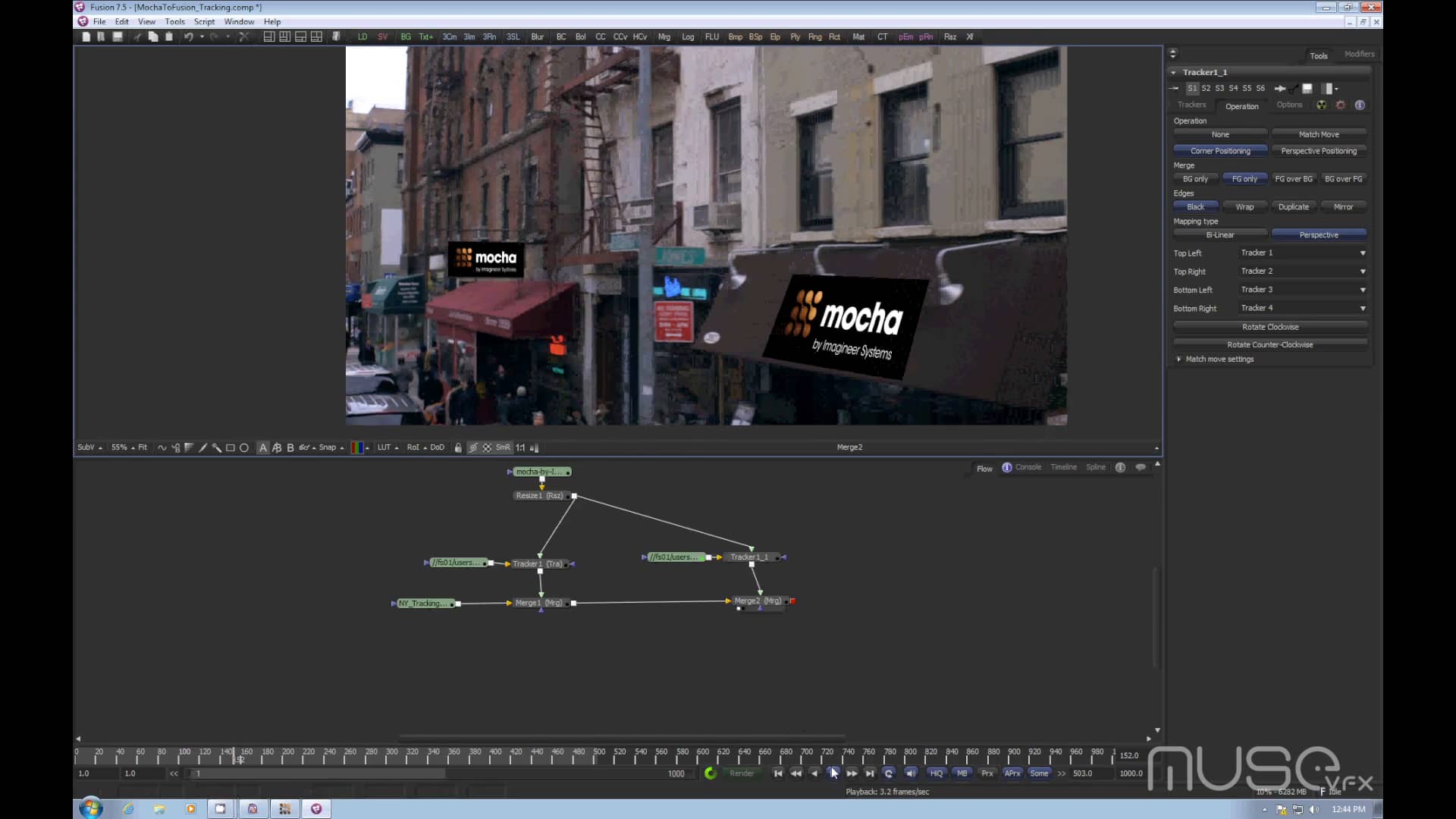Open Top Right tracker dropdown
This screenshot has width=1456, height=819.
[x=1303, y=271]
